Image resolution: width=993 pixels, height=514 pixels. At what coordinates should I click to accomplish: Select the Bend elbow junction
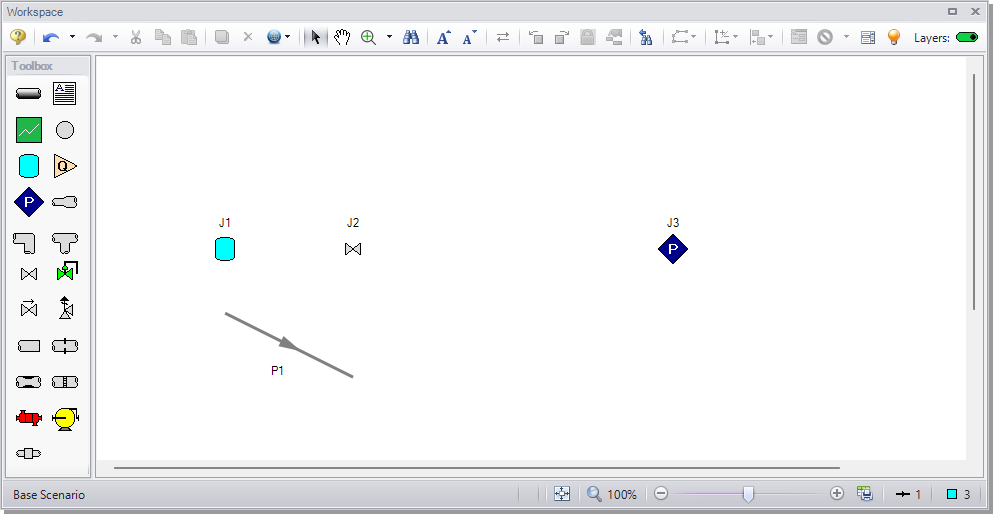click(25, 242)
